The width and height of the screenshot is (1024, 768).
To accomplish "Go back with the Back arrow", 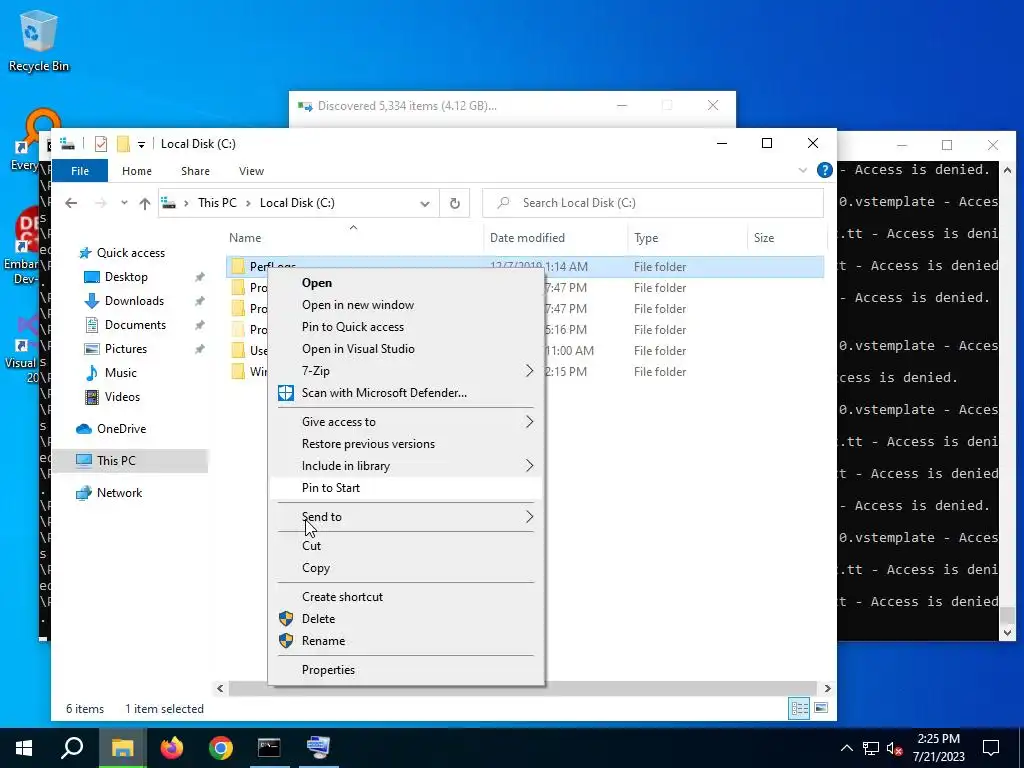I will pos(71,203).
